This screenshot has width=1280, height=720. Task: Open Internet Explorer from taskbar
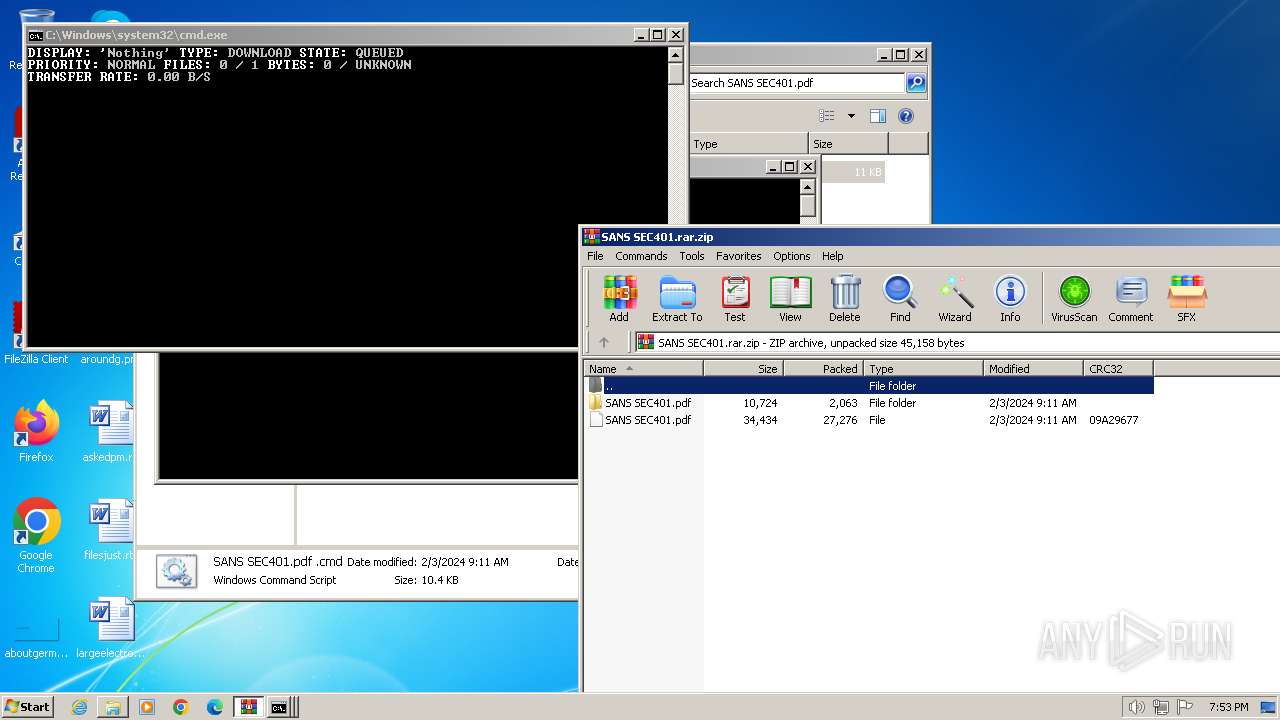(x=79, y=707)
